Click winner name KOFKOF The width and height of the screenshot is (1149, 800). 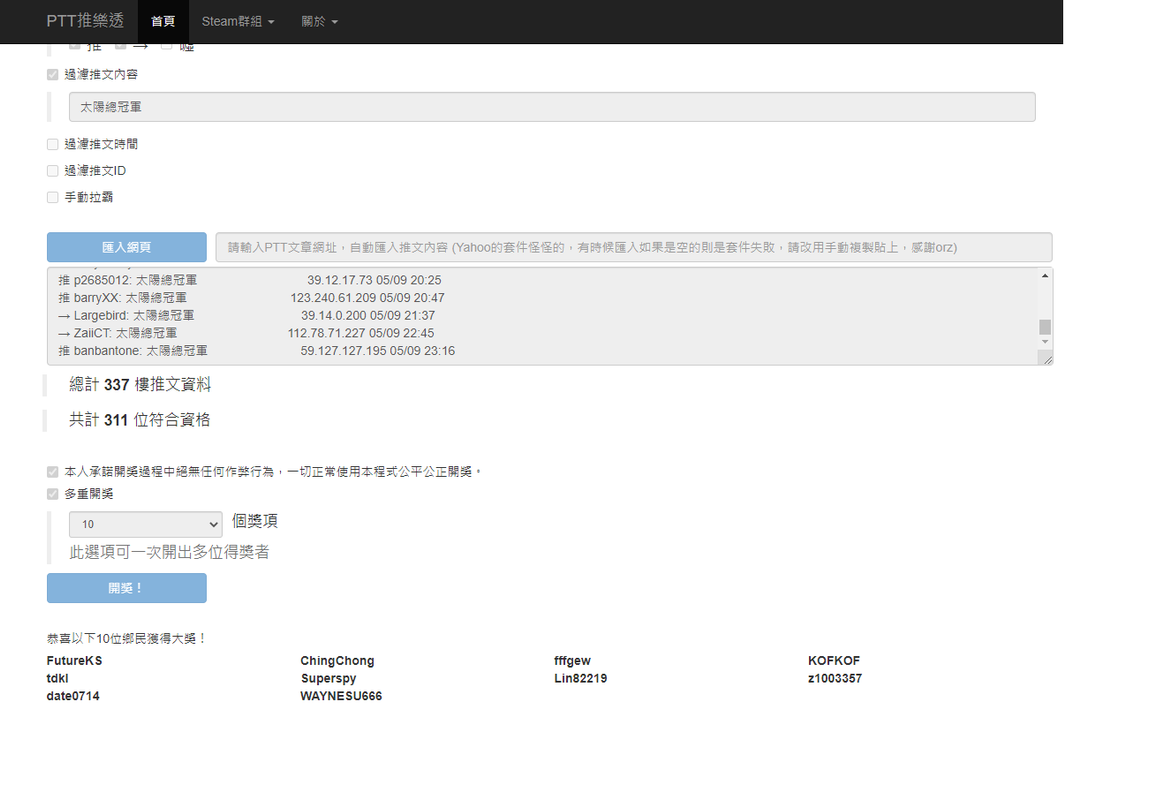pyautogui.click(x=834, y=661)
